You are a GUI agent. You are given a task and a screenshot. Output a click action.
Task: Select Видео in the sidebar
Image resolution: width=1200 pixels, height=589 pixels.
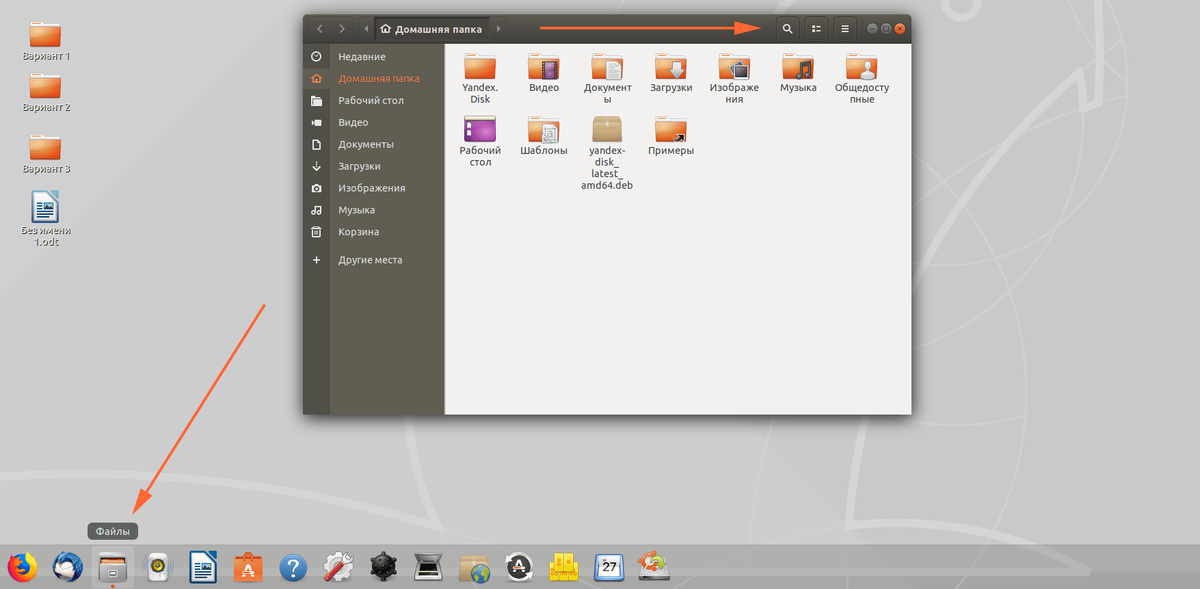(374, 122)
